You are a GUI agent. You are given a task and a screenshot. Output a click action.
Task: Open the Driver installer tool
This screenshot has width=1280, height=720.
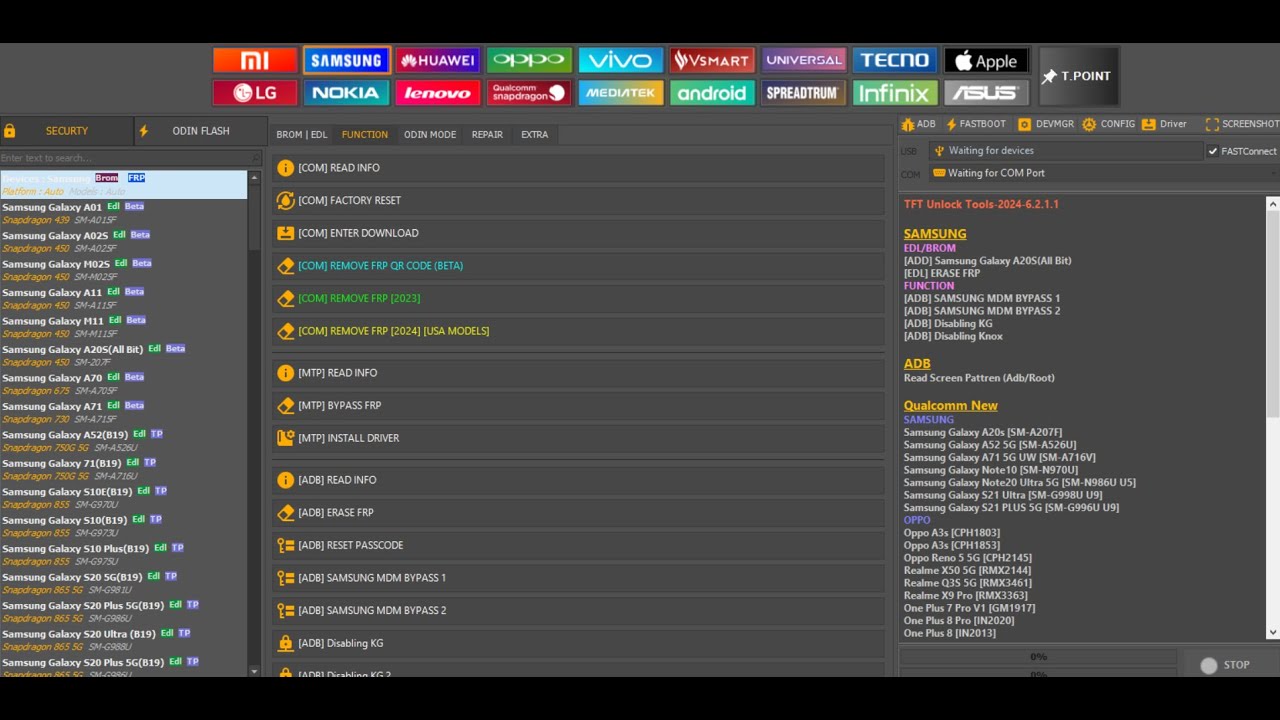1164,124
